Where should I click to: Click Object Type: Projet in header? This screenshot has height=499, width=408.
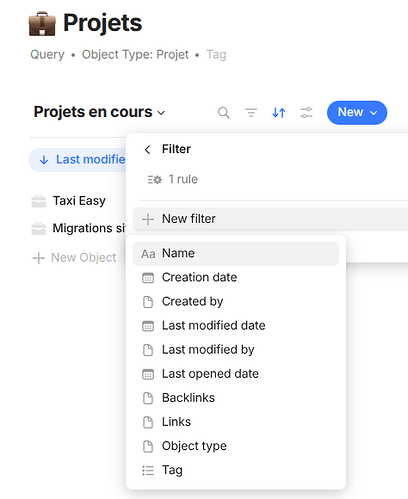click(135, 55)
